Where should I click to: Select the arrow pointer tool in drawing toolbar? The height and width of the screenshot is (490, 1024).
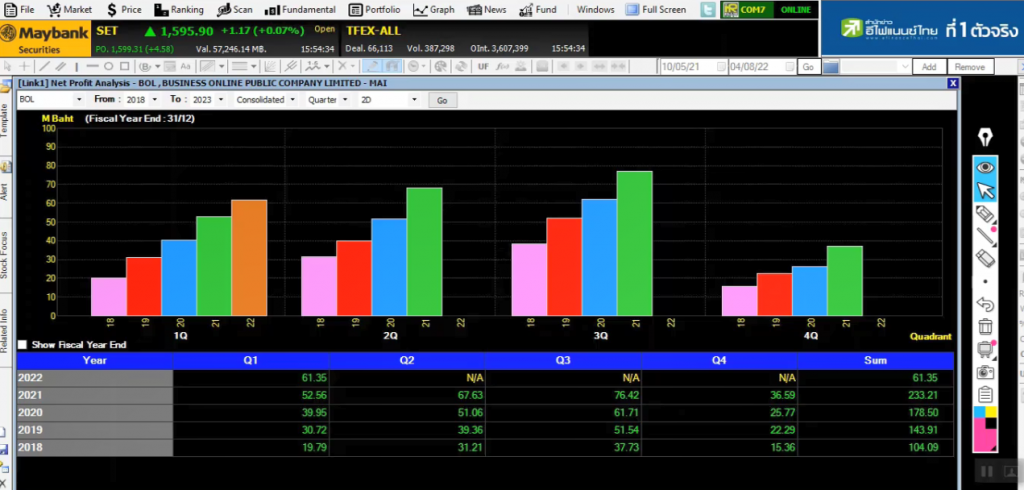8,66
